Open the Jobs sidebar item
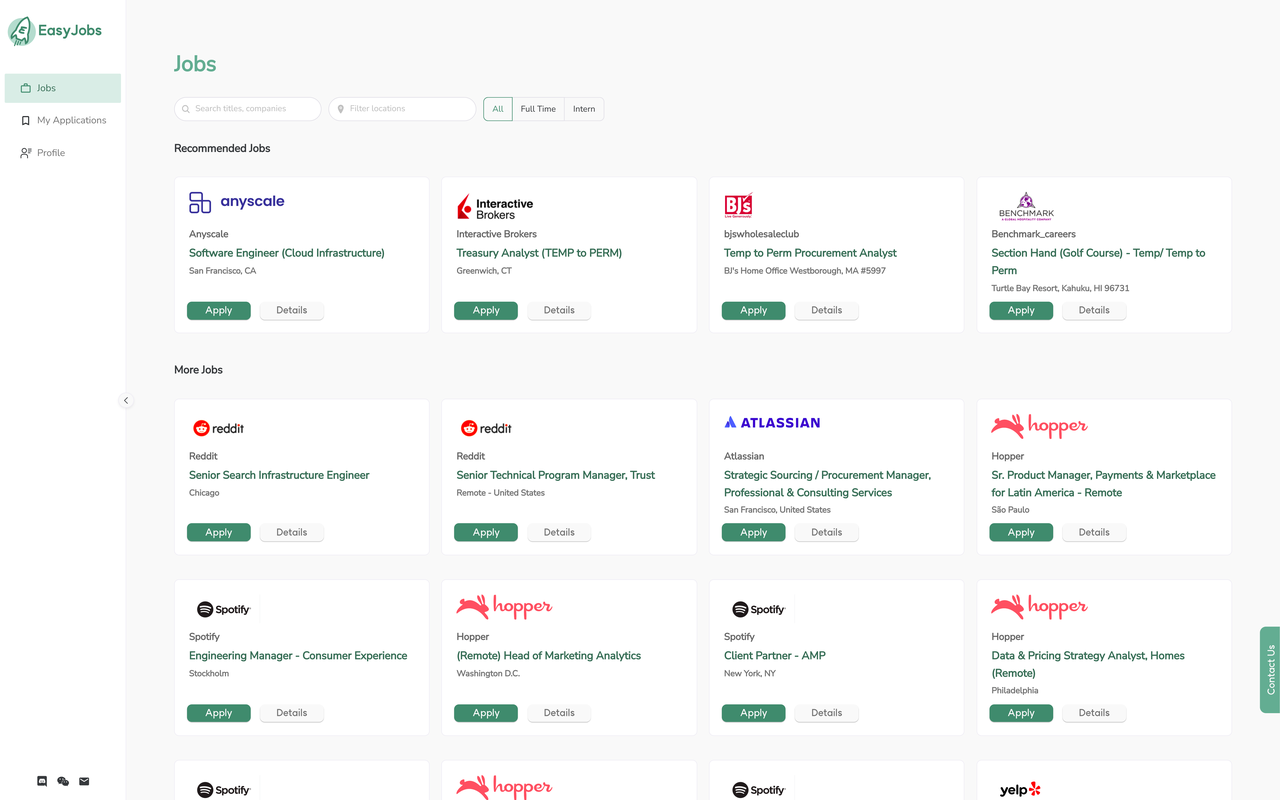The height and width of the screenshot is (800, 1280). [63, 88]
